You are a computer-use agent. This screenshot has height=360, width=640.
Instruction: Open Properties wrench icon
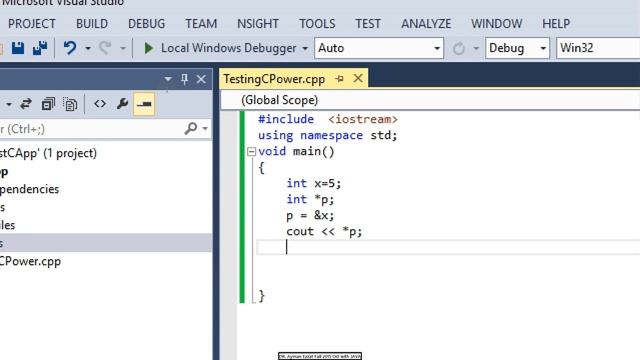coord(122,104)
